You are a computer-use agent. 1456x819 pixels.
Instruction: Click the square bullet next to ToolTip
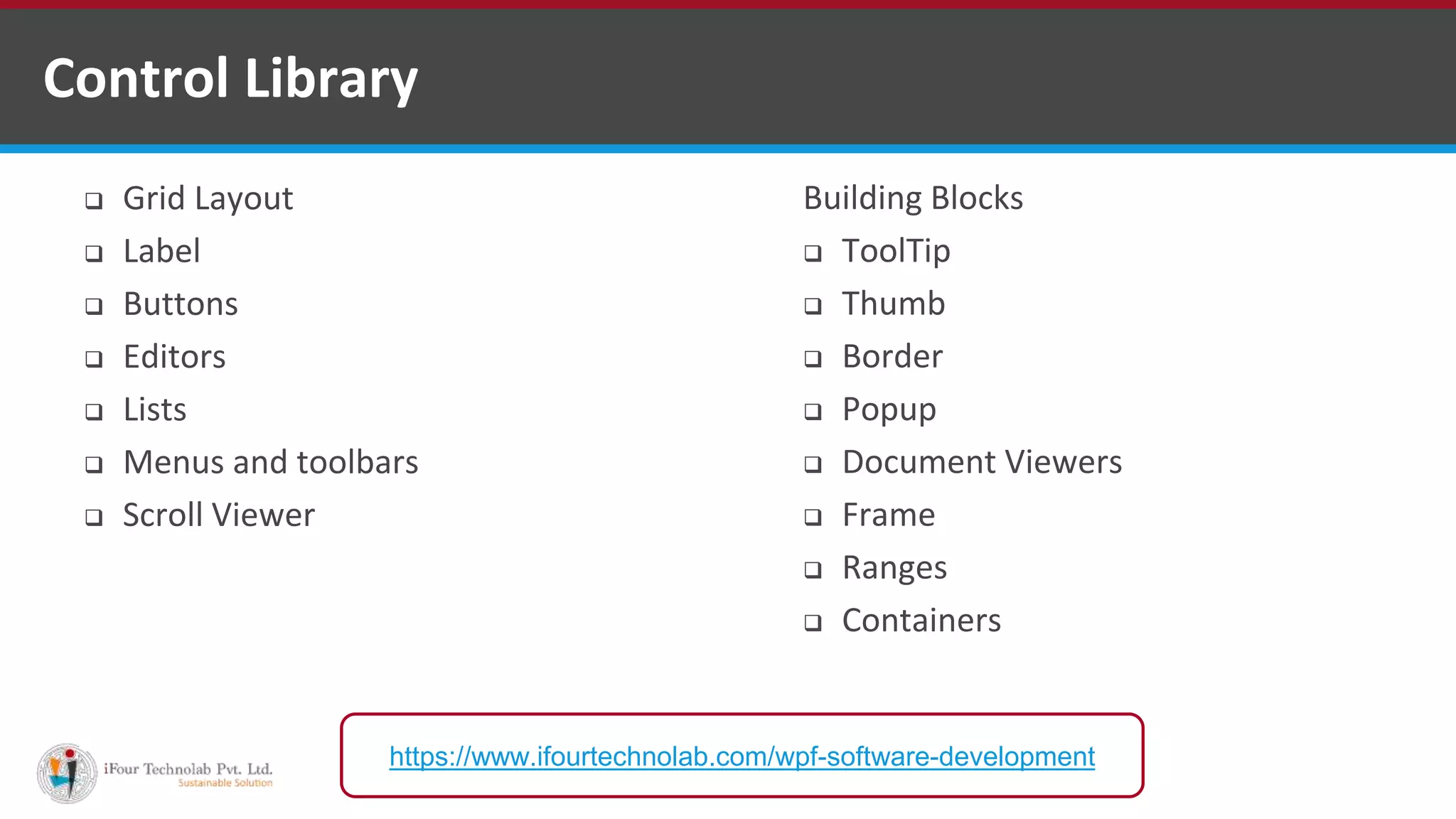tap(813, 253)
